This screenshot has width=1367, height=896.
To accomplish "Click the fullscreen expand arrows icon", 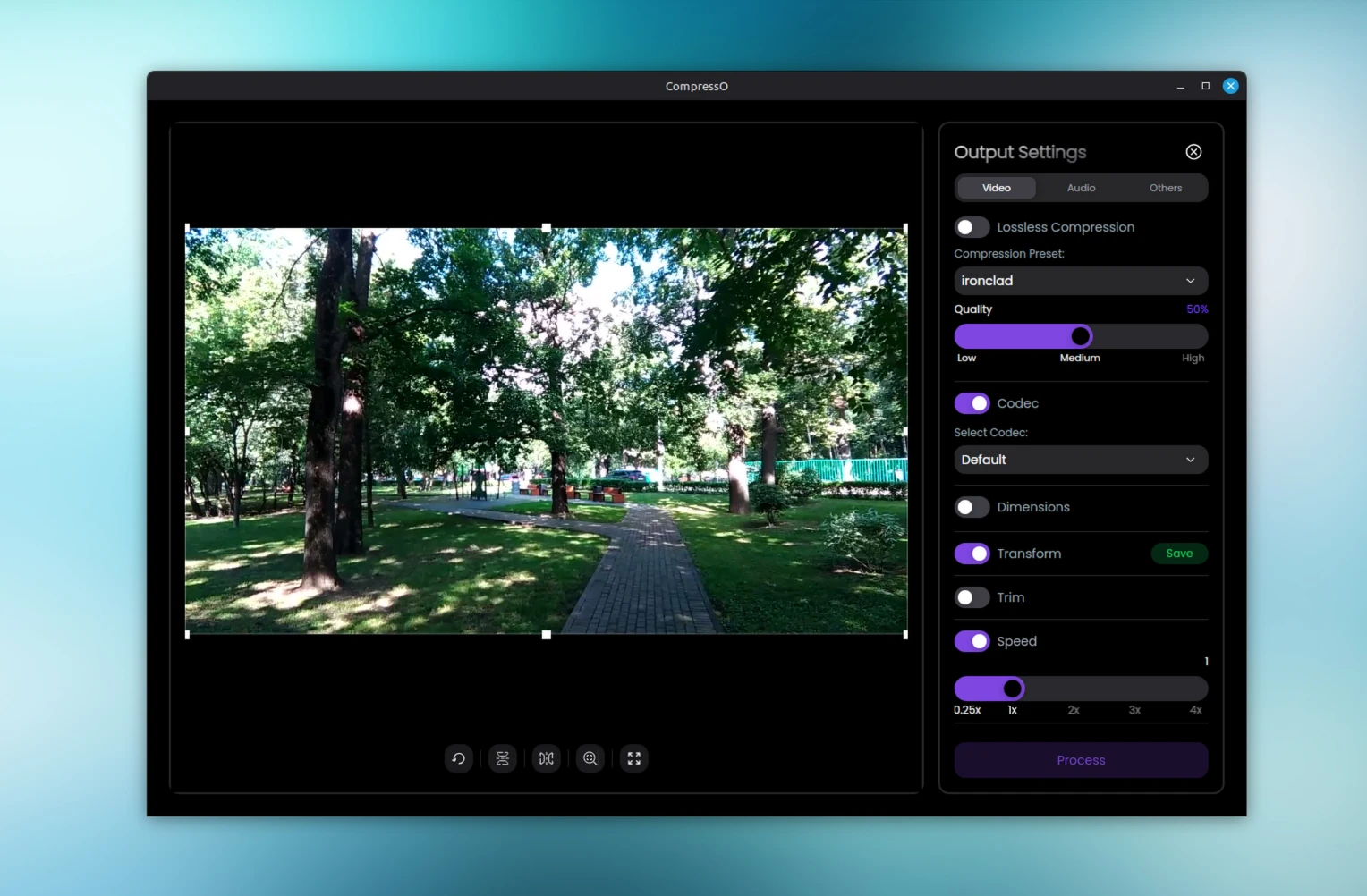I will pyautogui.click(x=633, y=758).
